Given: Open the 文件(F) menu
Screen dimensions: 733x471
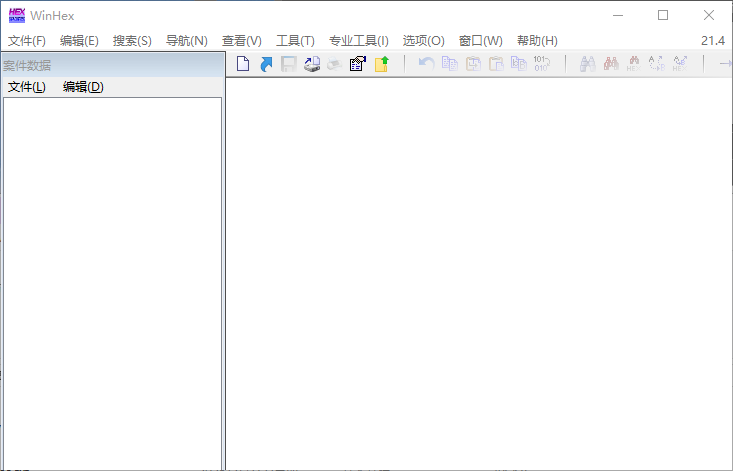Looking at the screenshot, I should tap(27, 41).
